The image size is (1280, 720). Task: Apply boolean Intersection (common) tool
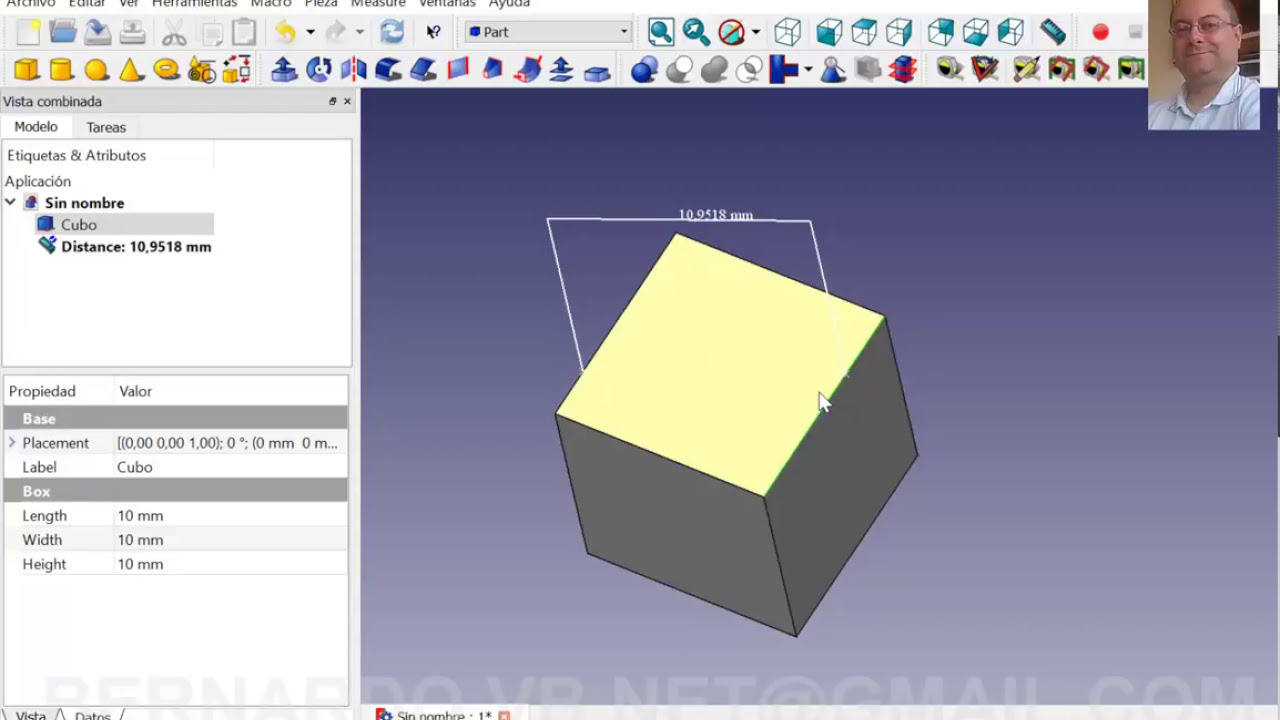749,69
